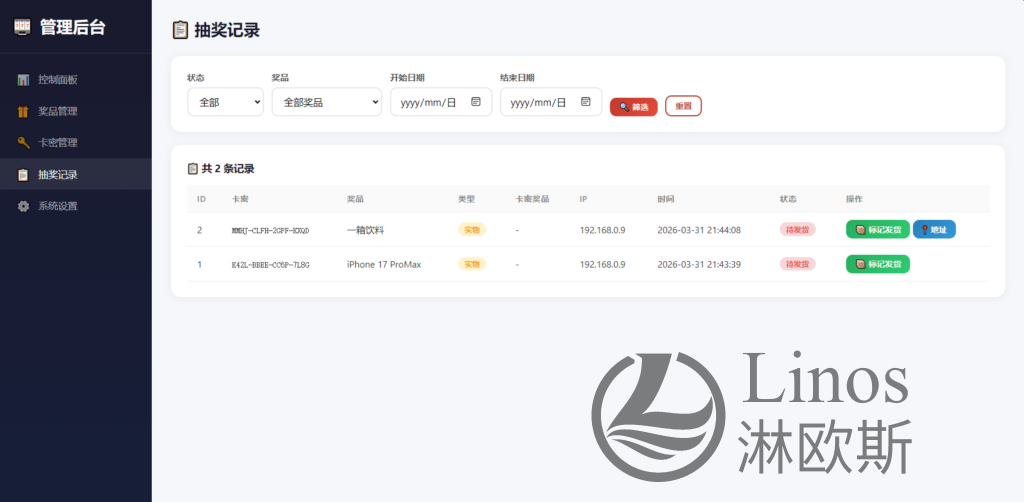Open 奖品管理 from the sidebar
The width and height of the screenshot is (1024, 502).
(76, 112)
